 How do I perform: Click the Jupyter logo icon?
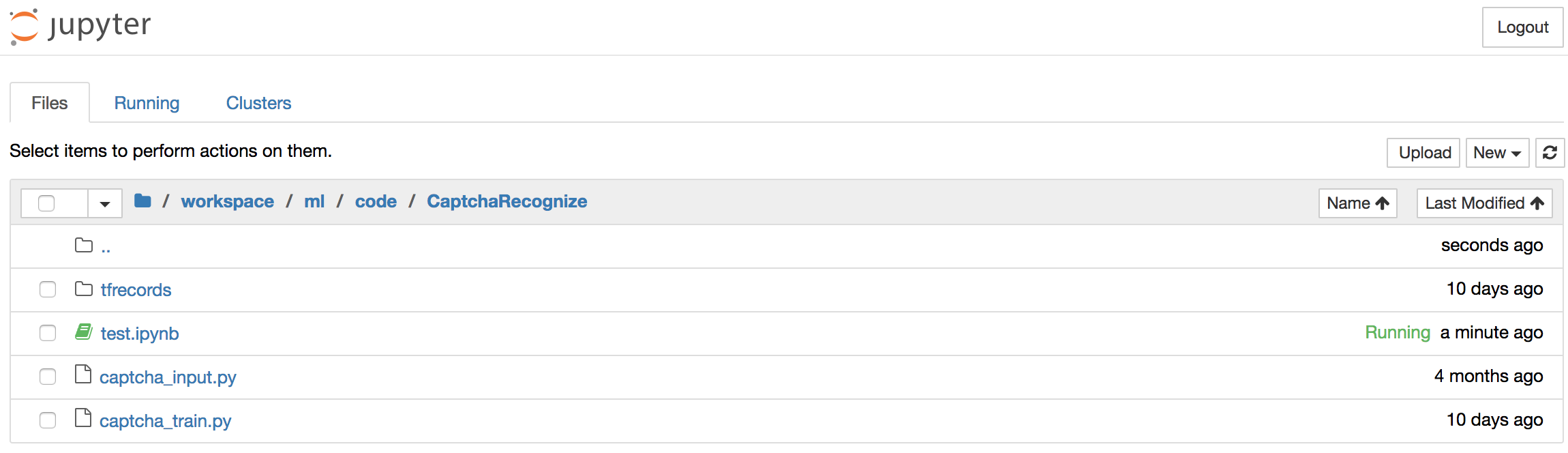(x=25, y=27)
